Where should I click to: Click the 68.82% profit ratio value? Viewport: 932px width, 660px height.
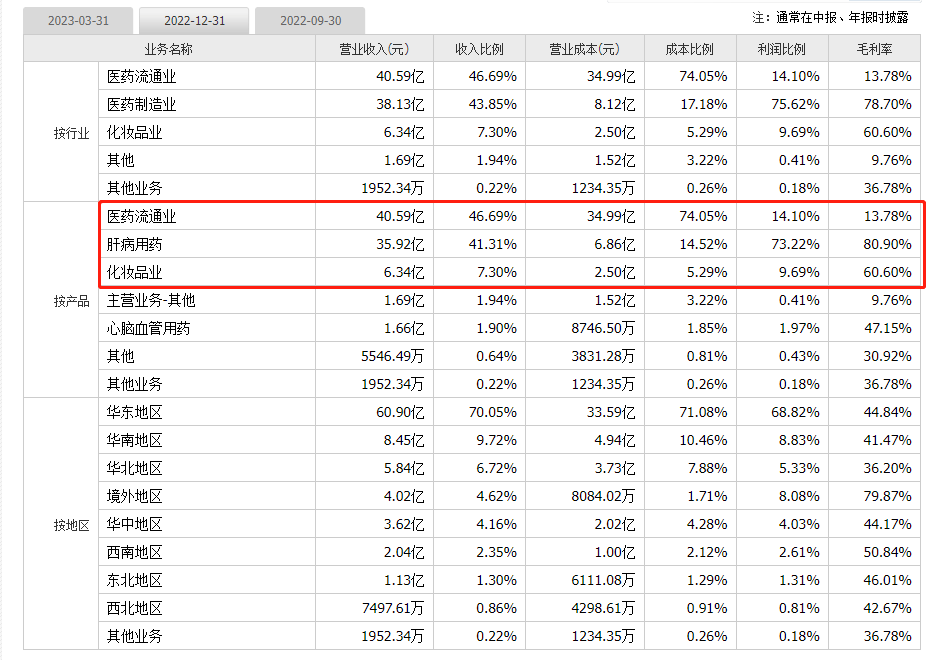(x=795, y=412)
